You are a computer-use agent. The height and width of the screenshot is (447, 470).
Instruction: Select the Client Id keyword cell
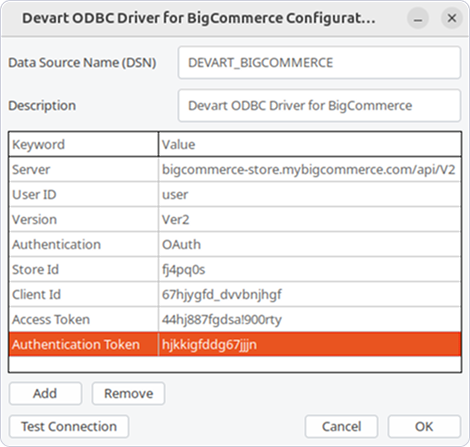coord(84,295)
